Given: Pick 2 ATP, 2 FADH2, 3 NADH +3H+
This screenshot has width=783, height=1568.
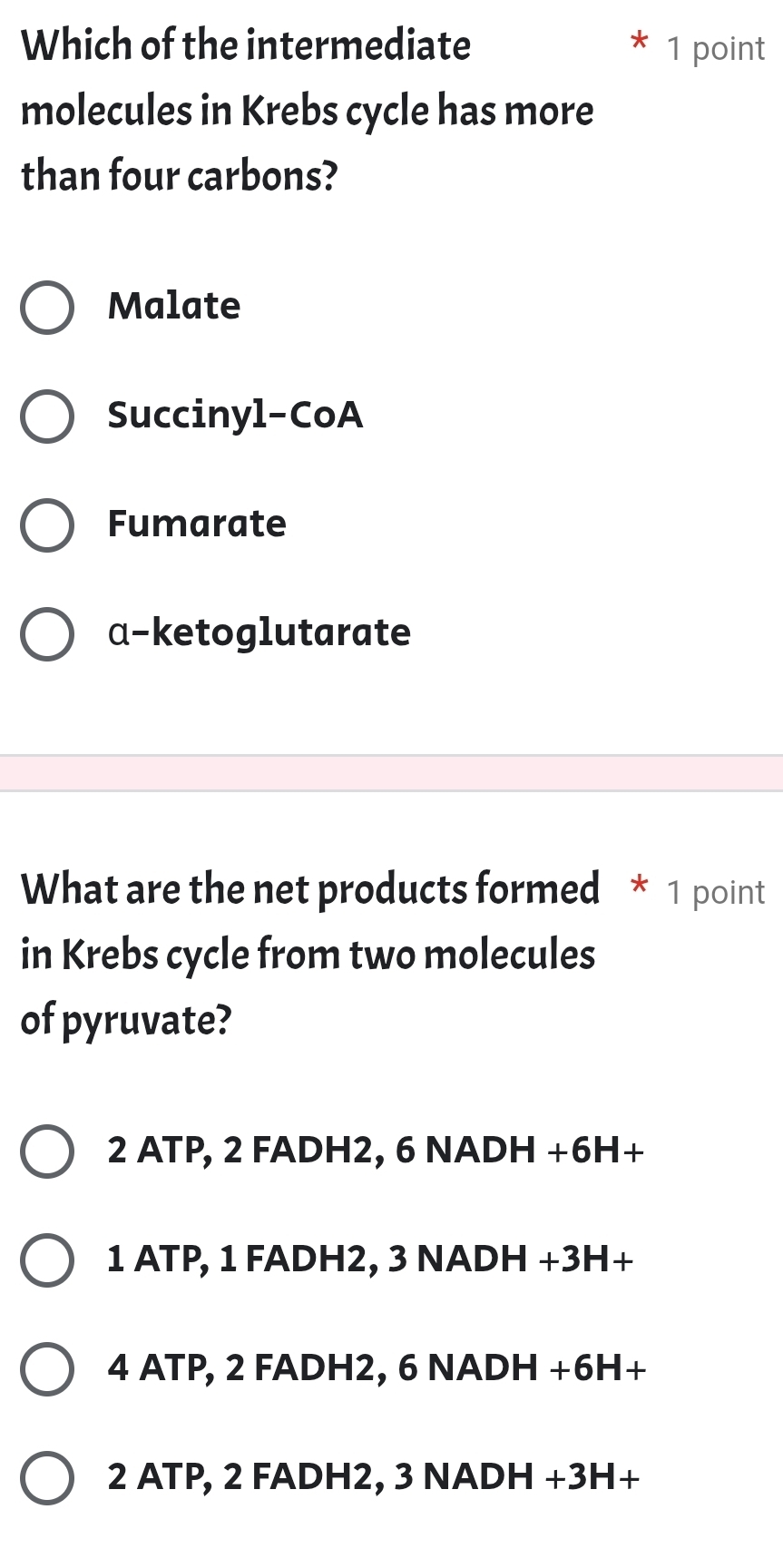Looking at the screenshot, I should [48, 1476].
